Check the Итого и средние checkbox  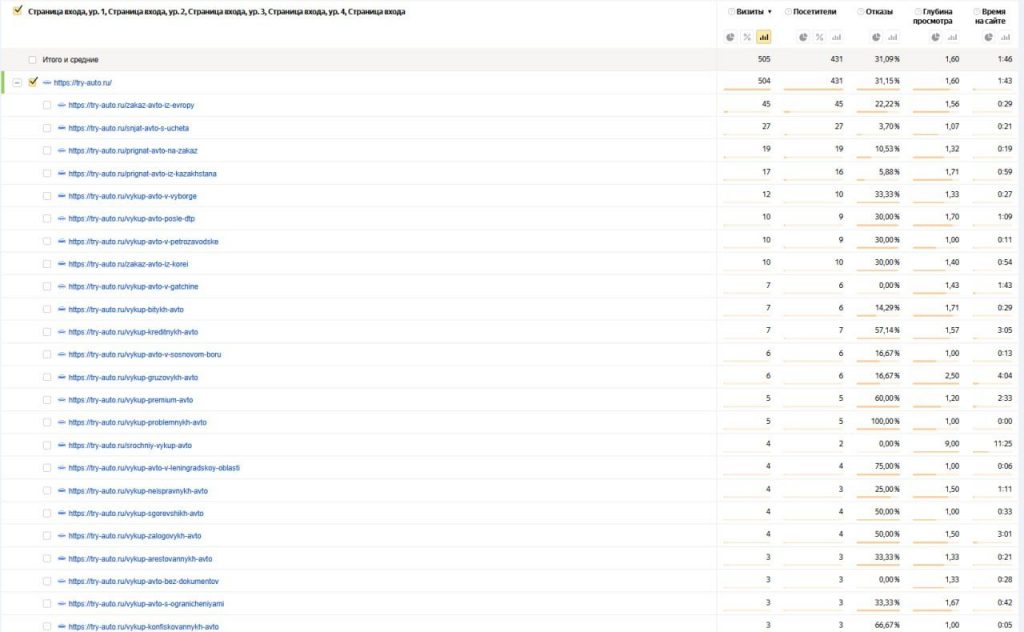tap(33, 60)
